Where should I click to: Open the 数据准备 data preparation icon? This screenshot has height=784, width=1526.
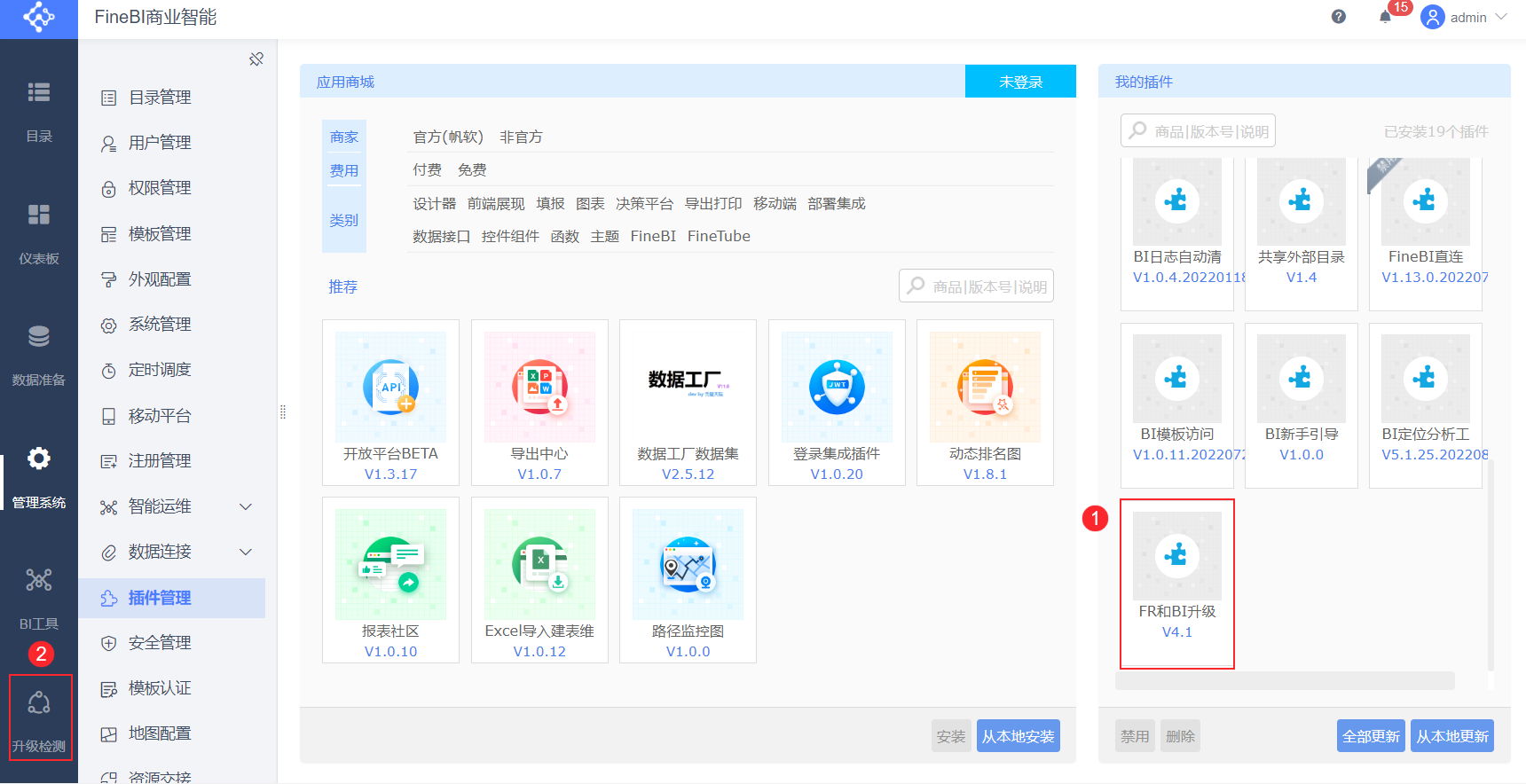39,336
